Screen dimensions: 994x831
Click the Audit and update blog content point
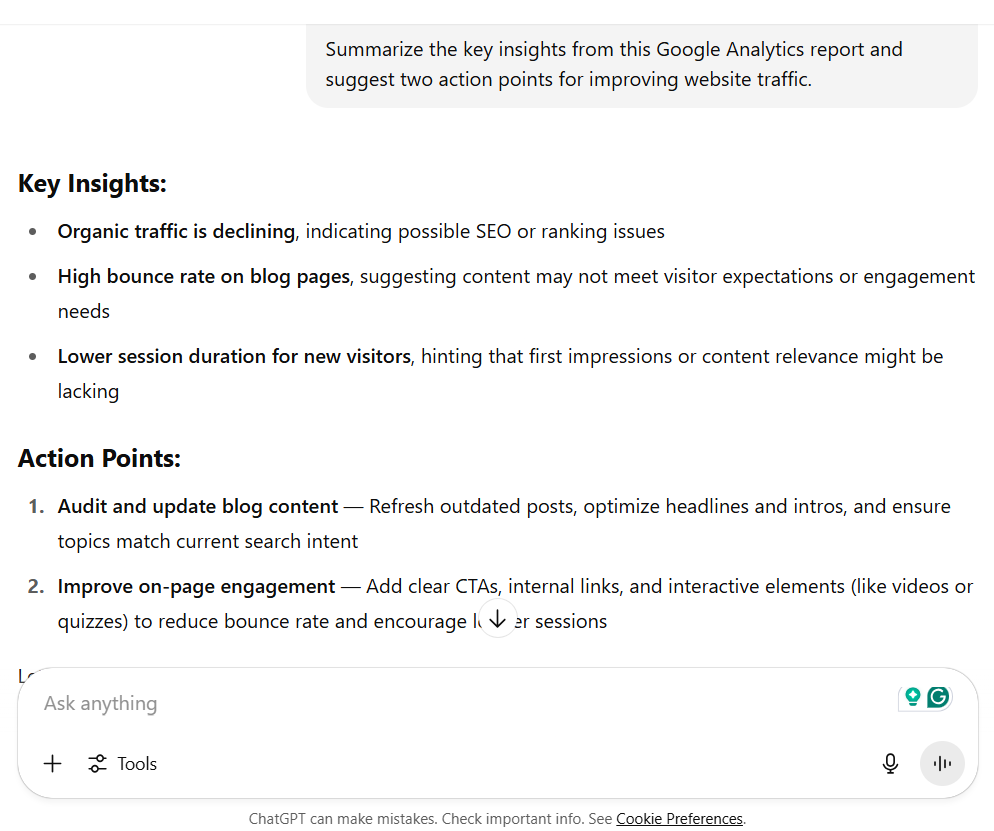195,506
